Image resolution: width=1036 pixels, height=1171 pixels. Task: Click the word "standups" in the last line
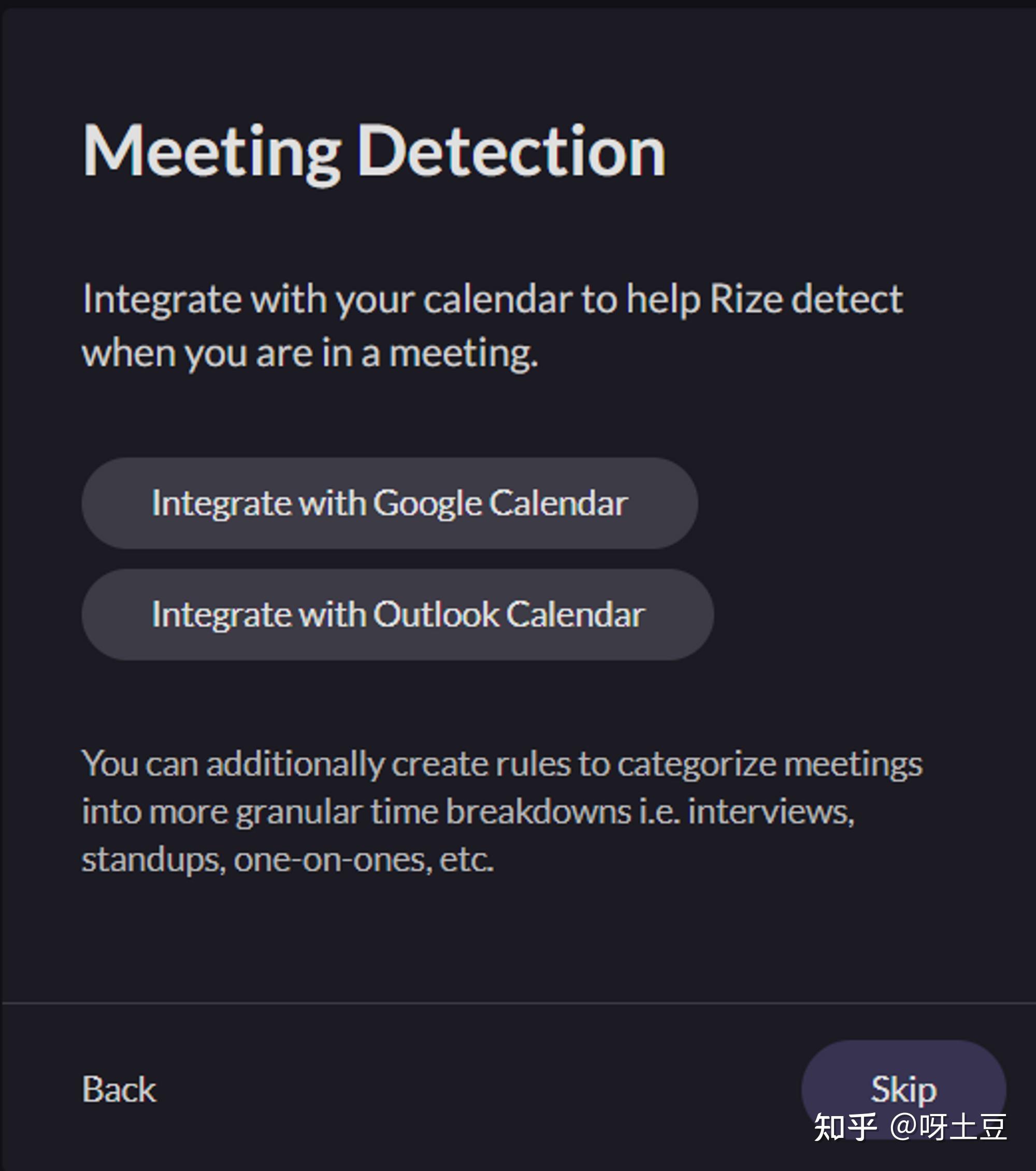click(x=153, y=859)
